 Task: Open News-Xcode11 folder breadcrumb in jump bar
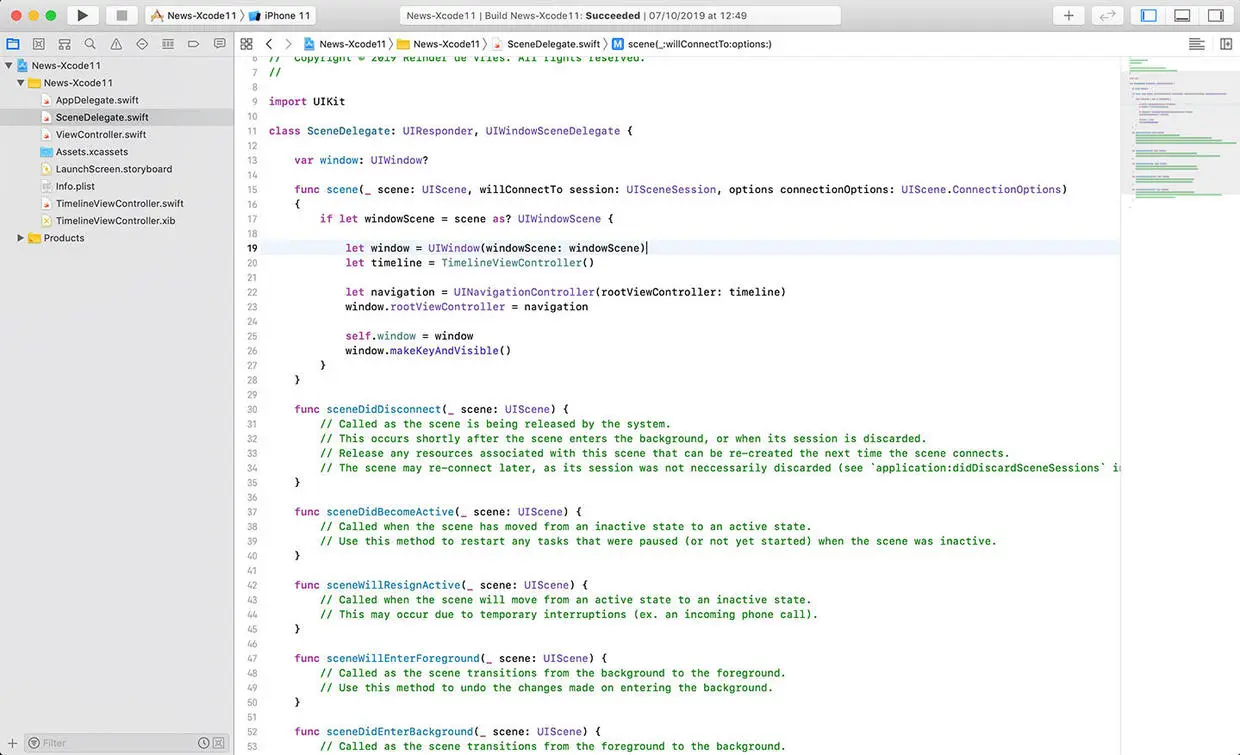[x=438, y=44]
